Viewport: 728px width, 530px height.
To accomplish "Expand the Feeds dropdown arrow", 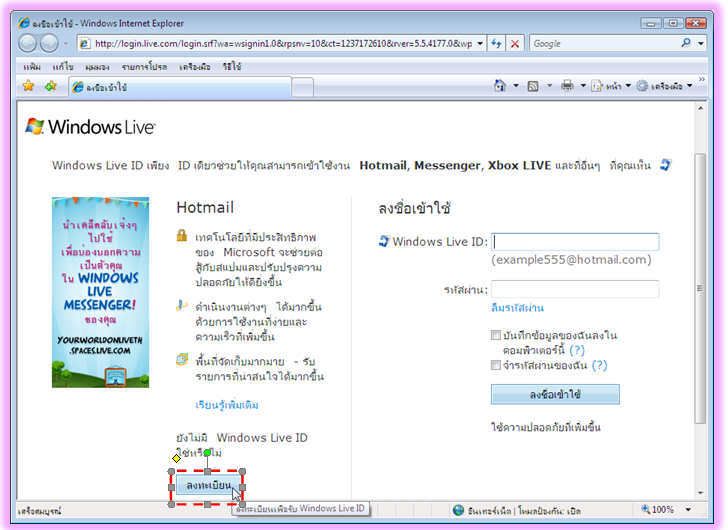I will 549,86.
